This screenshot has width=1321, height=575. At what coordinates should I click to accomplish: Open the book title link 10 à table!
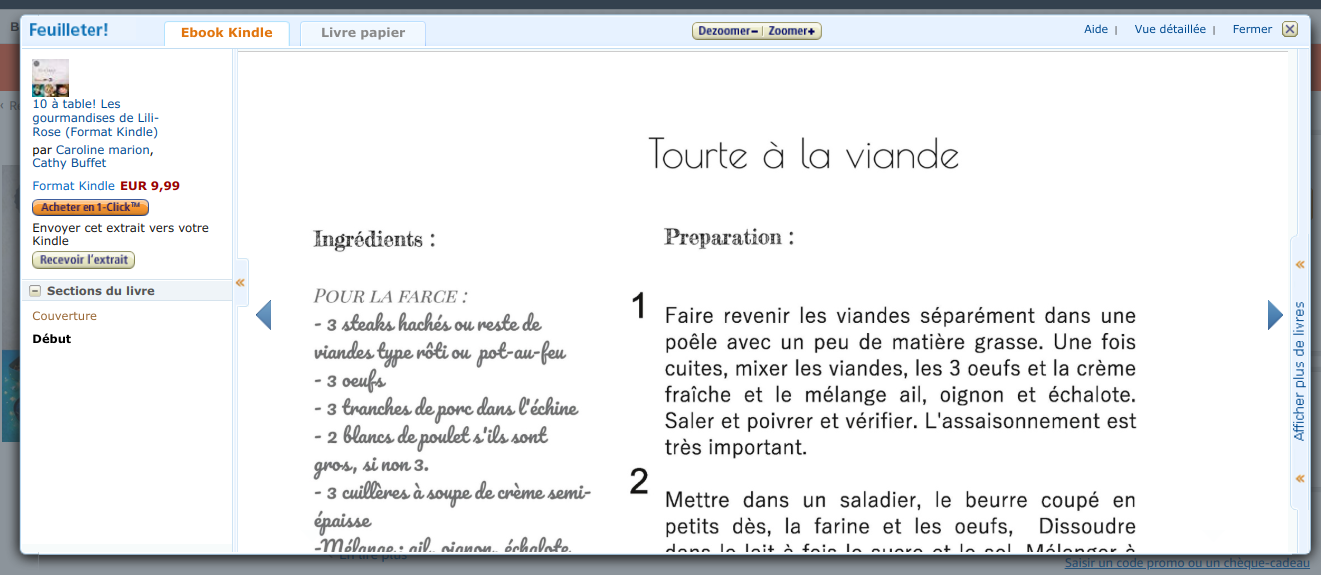pyautogui.click(x=96, y=118)
